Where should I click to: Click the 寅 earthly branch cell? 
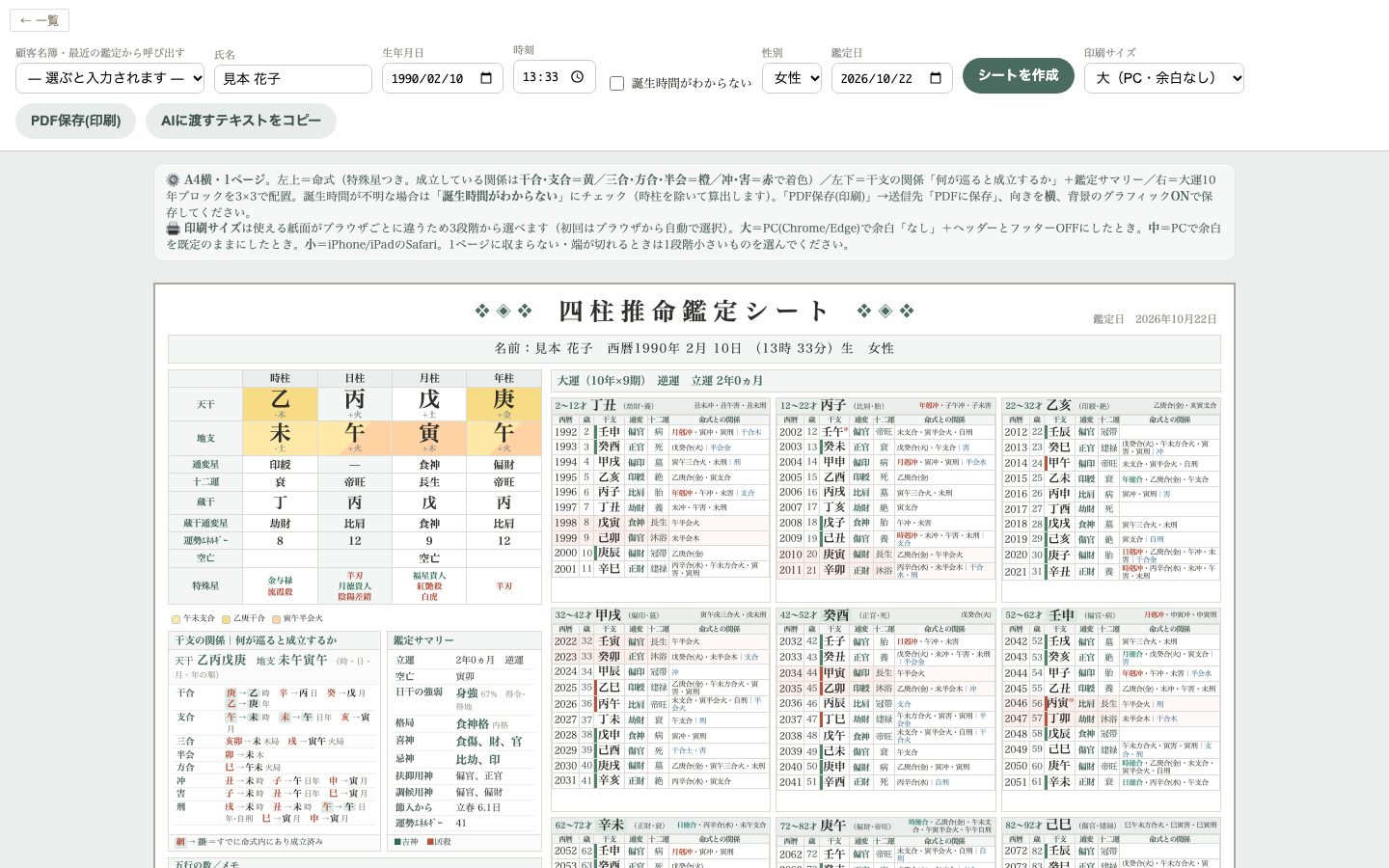coord(429,438)
